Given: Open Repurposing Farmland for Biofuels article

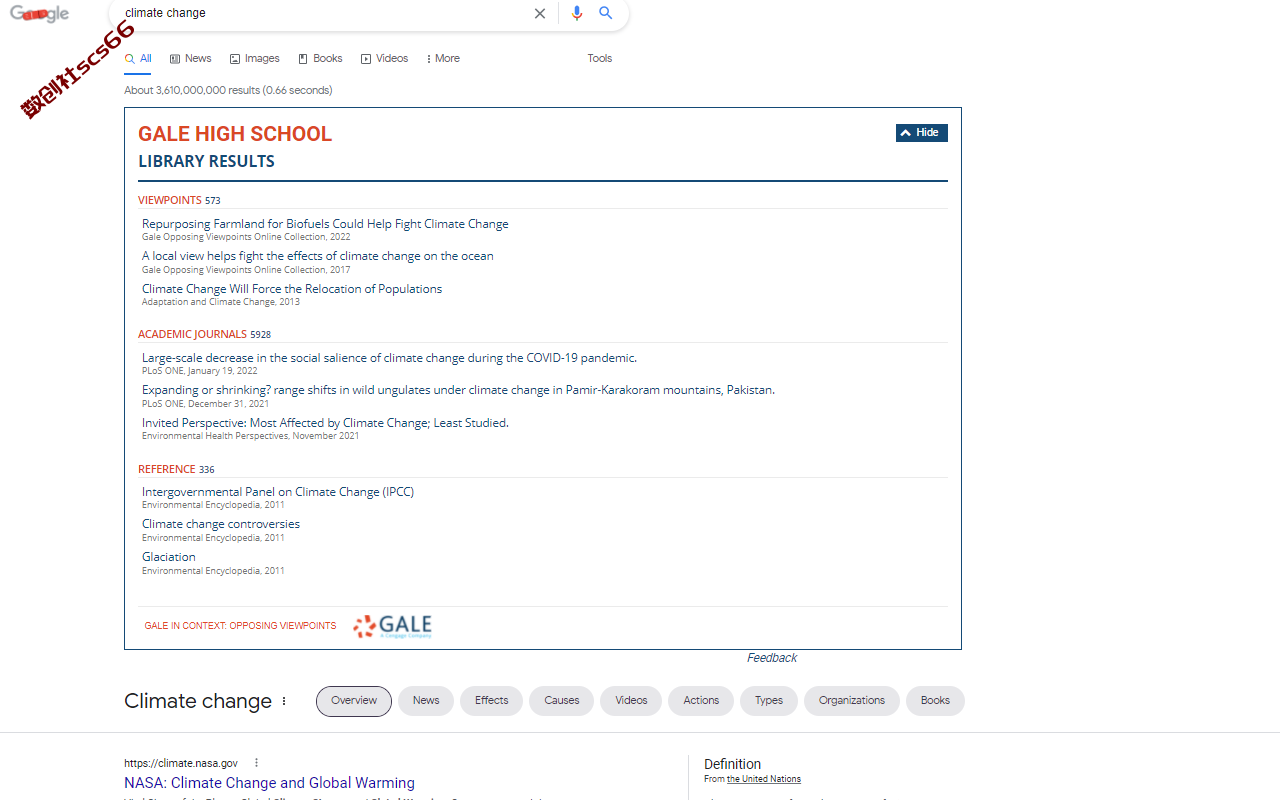Looking at the screenshot, I should point(325,224).
